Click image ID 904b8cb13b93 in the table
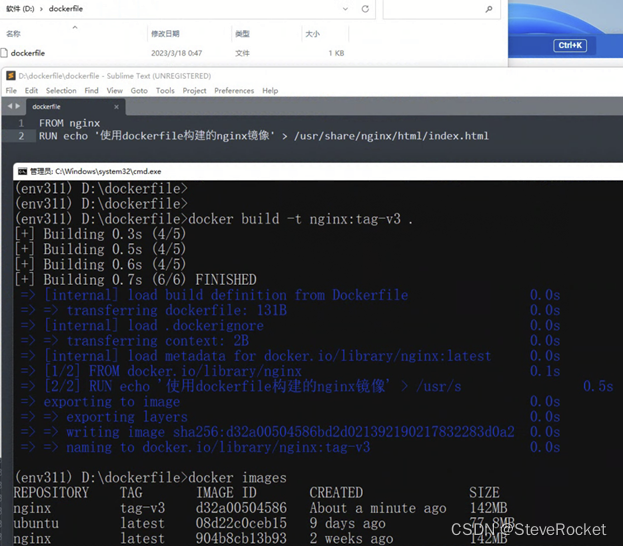Screen dimensions: 623x546 (241, 538)
